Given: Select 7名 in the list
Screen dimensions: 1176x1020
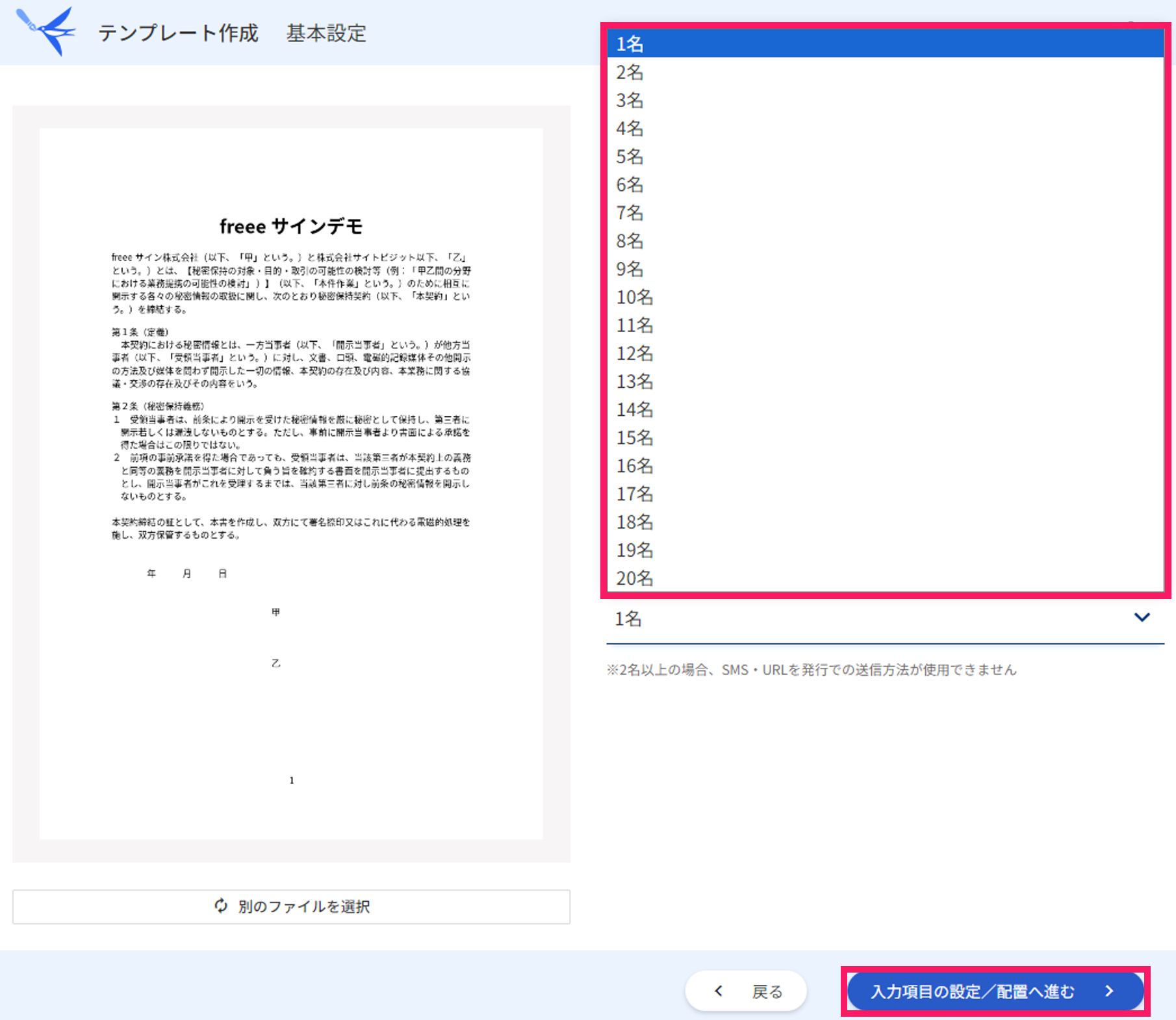Looking at the screenshot, I should tap(885, 212).
